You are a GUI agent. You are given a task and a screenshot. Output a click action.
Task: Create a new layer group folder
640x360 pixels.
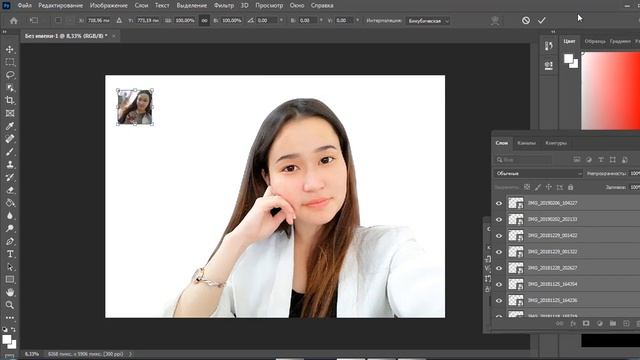pyautogui.click(x=613, y=323)
